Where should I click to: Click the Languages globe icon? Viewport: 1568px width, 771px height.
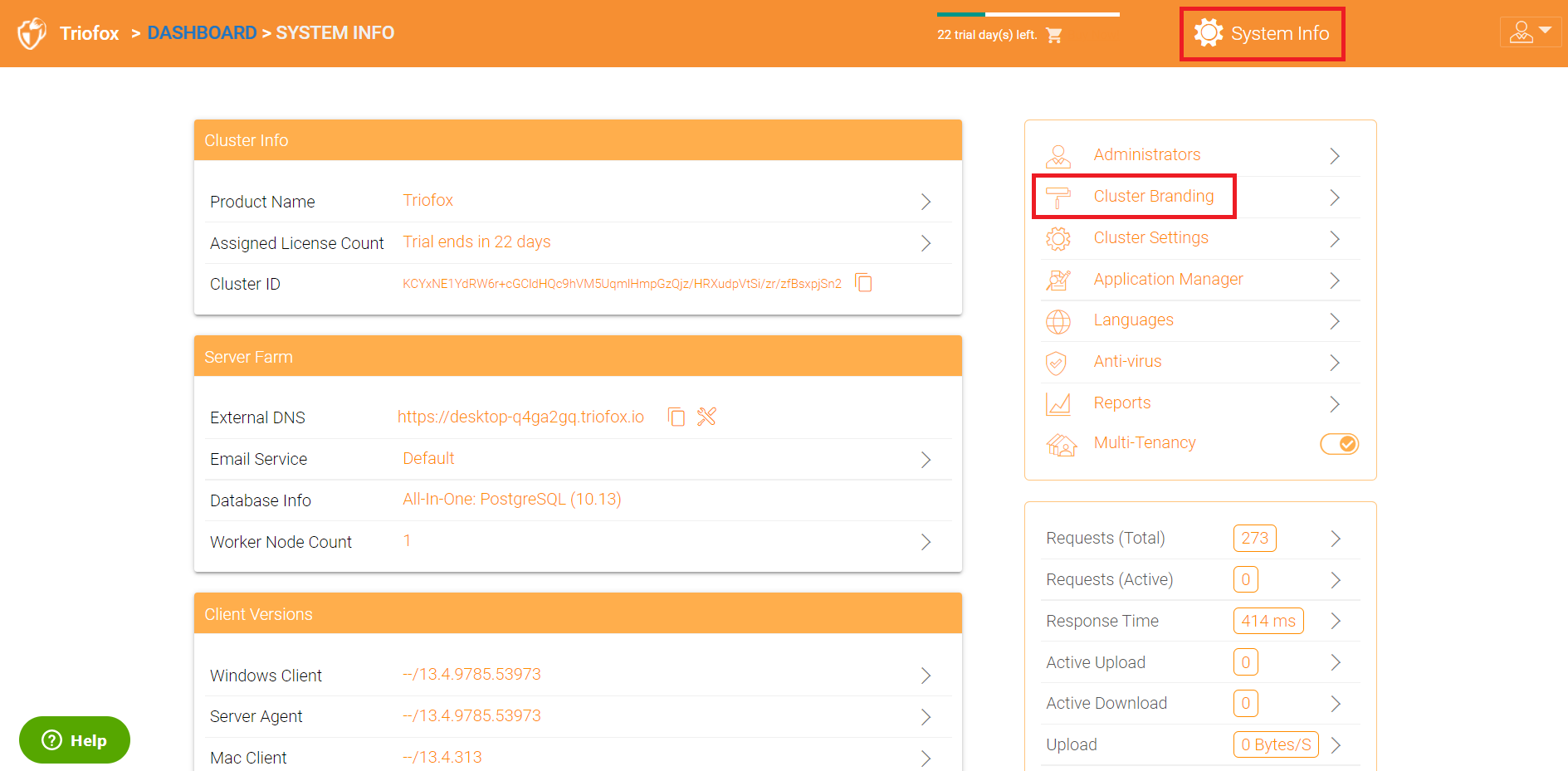pos(1058,321)
